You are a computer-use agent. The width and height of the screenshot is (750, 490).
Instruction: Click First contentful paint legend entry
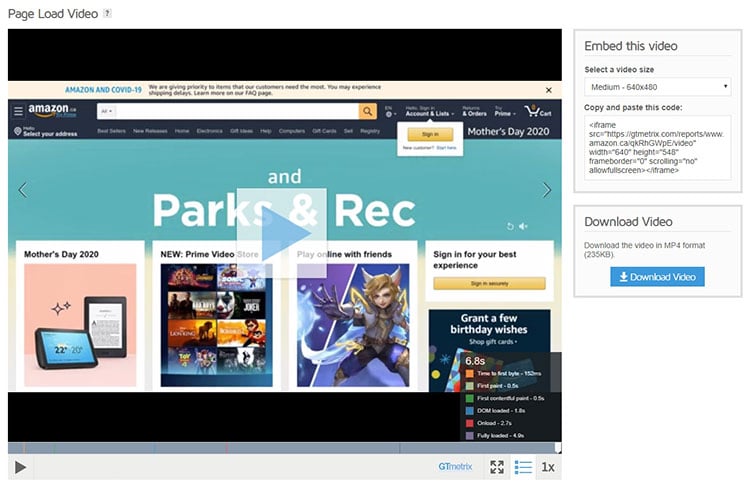click(505, 398)
